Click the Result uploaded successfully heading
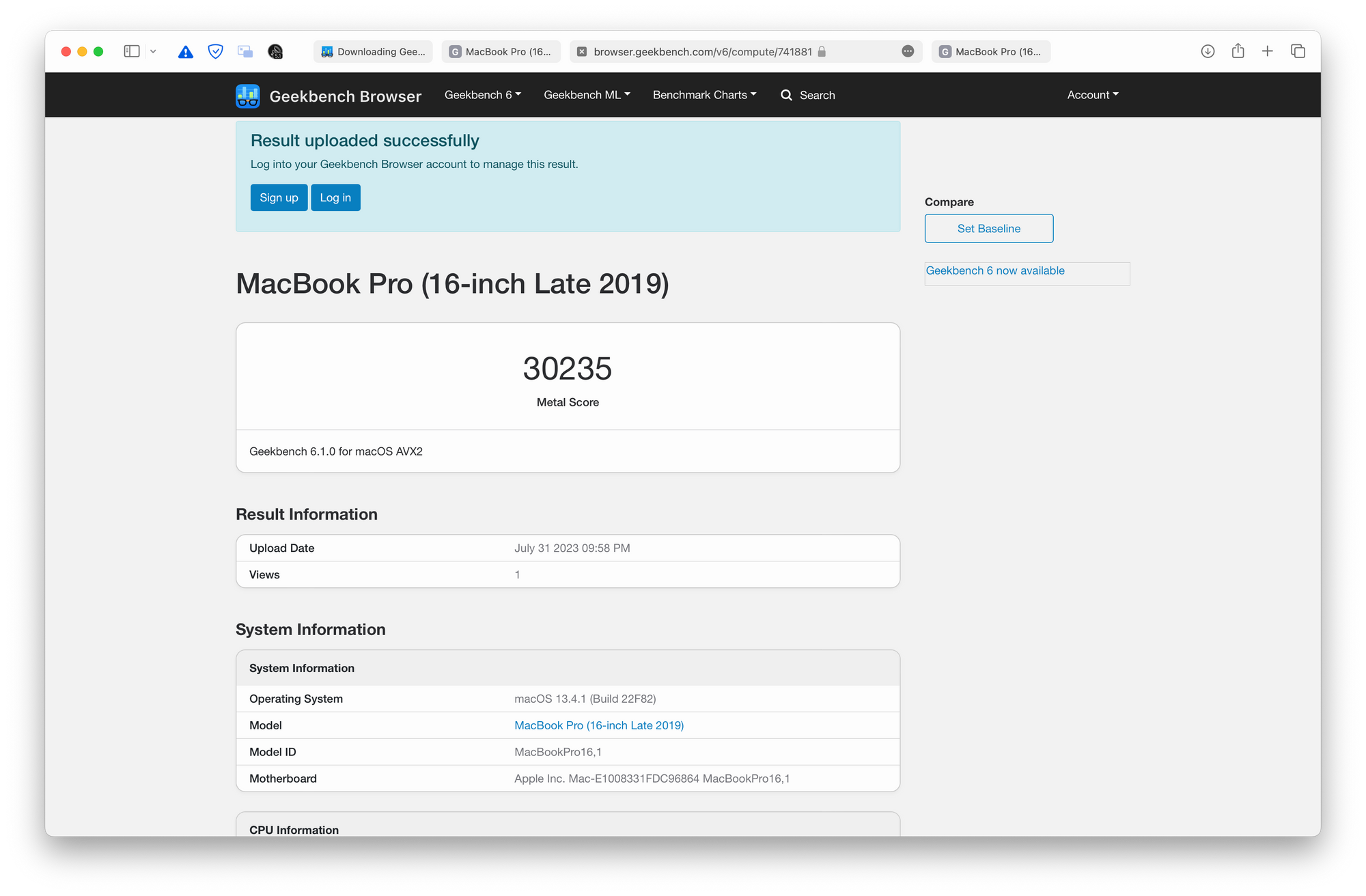 [365, 141]
